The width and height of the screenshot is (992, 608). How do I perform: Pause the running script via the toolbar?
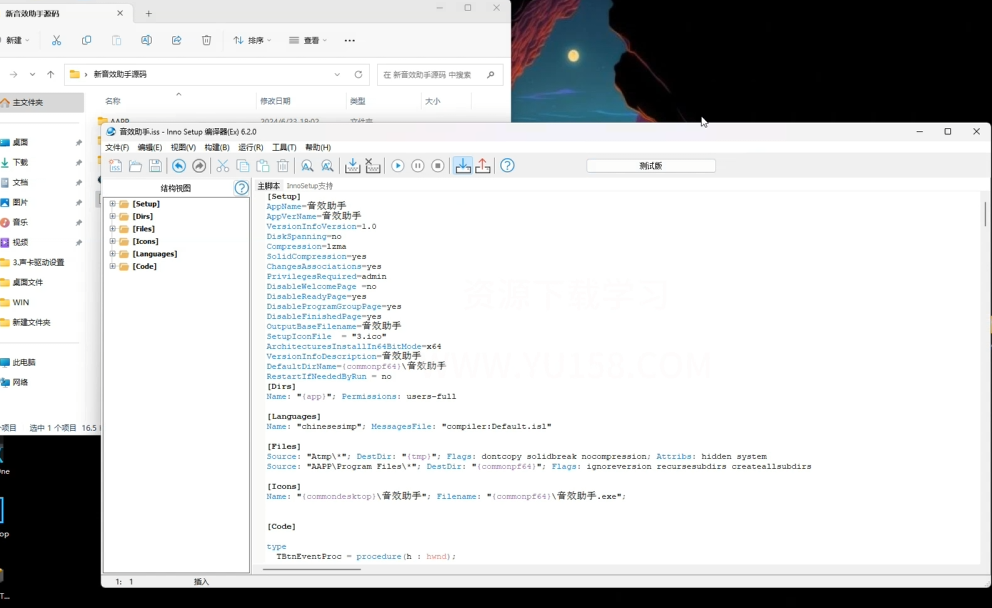418,166
